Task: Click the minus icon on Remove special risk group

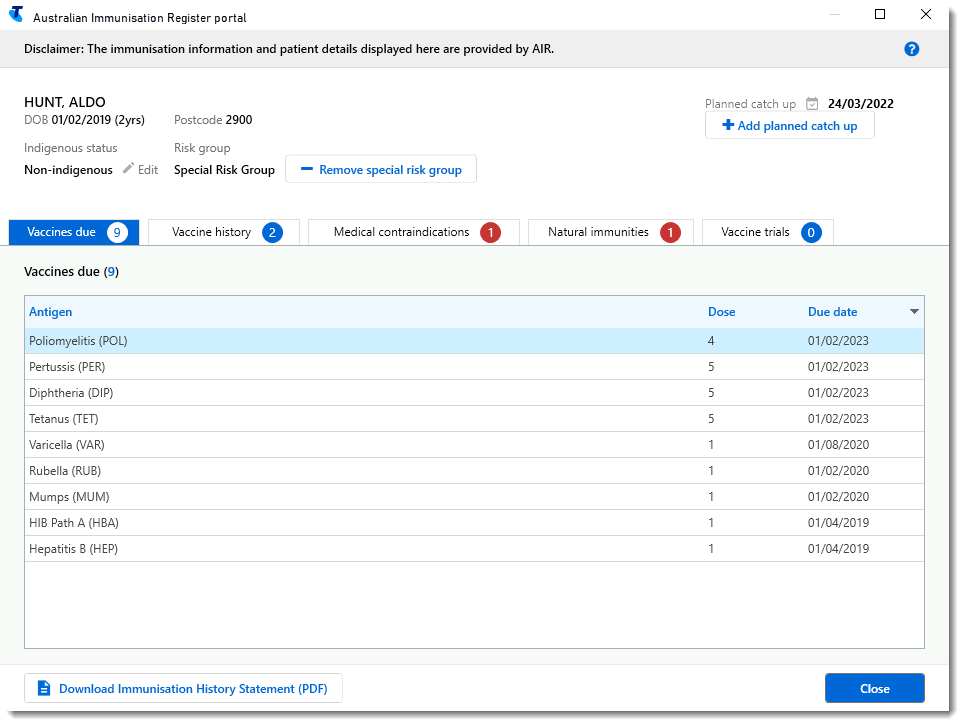Action: pyautogui.click(x=306, y=169)
